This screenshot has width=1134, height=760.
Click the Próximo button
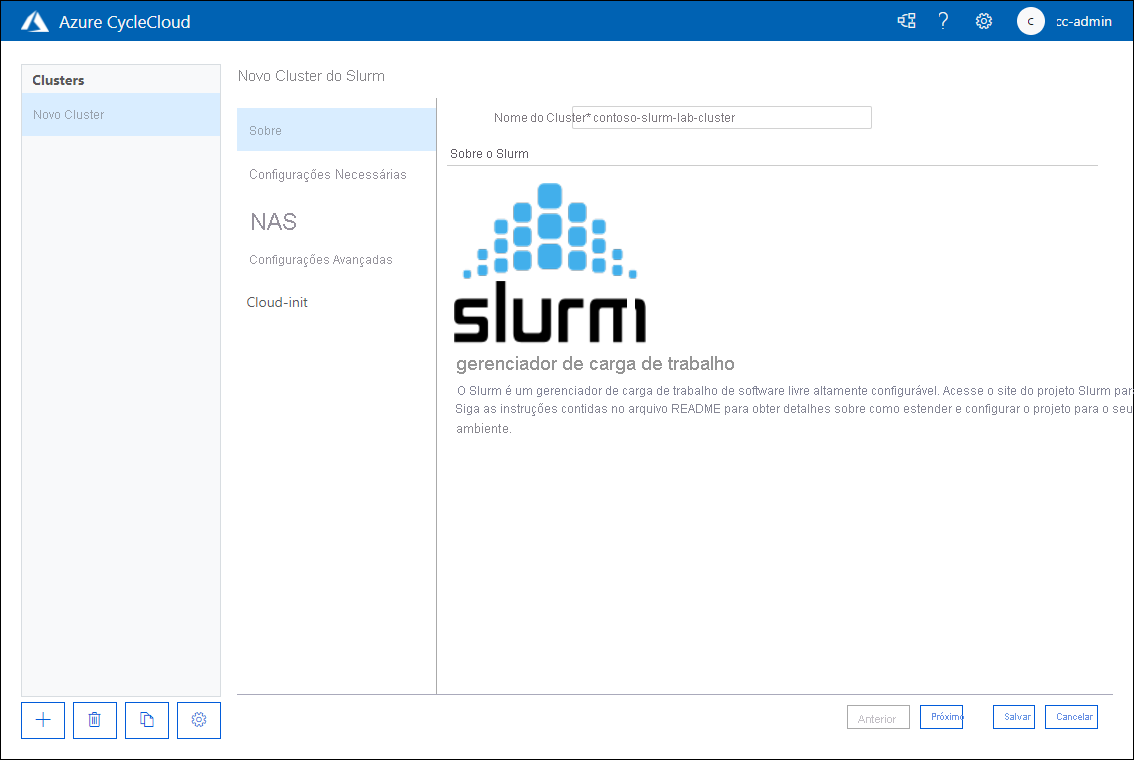(941, 716)
